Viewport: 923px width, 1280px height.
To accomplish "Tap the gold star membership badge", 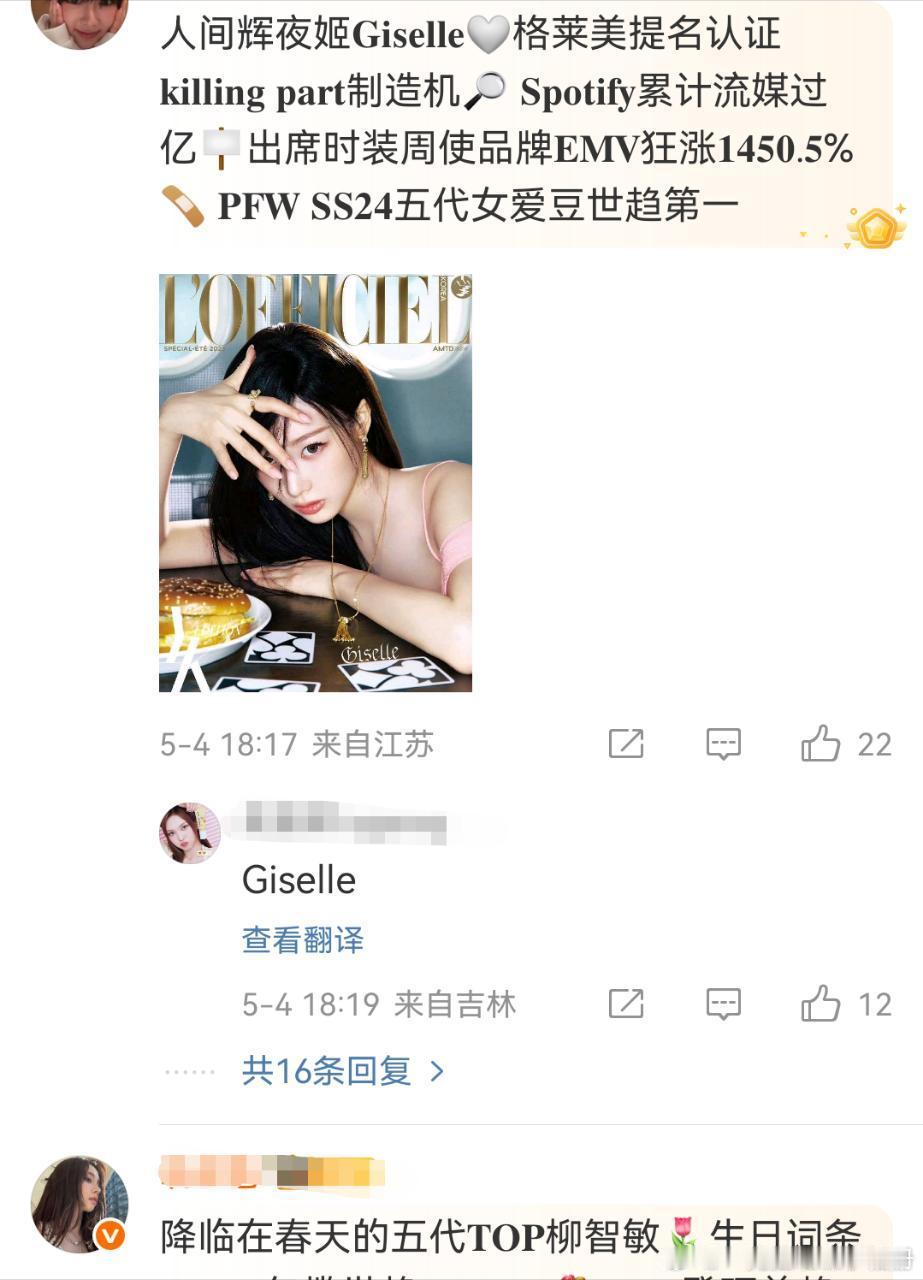I will click(876, 228).
